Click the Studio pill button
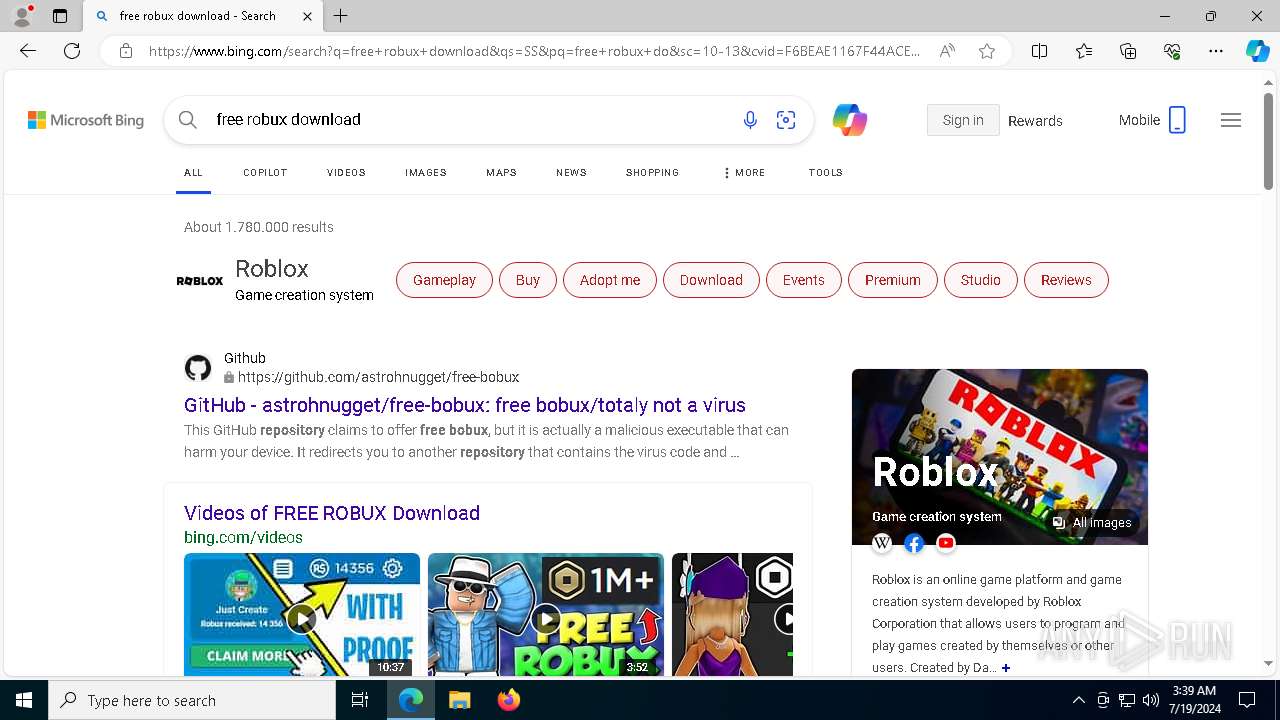 [980, 280]
